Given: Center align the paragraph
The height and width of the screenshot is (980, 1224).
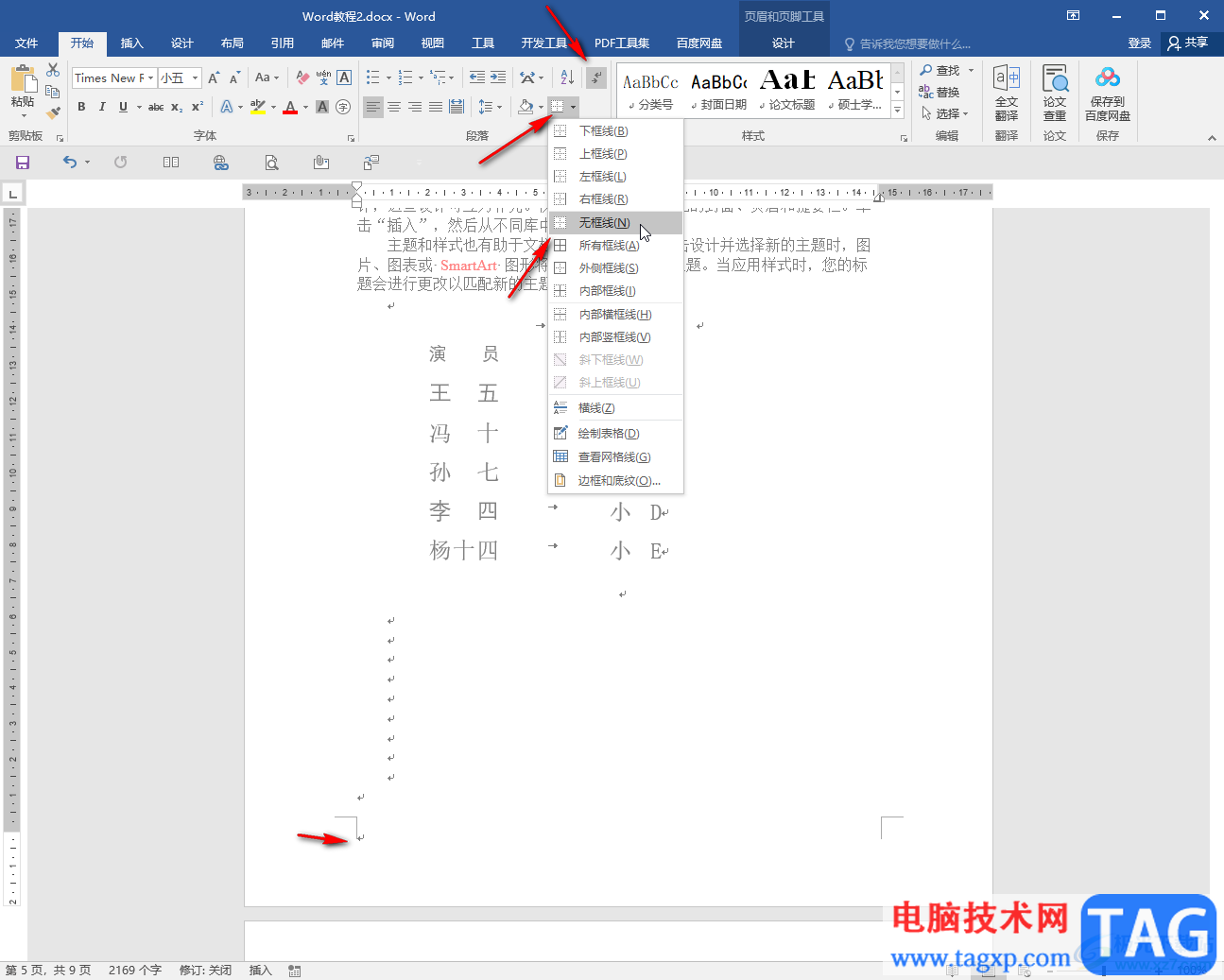Looking at the screenshot, I should pyautogui.click(x=394, y=107).
